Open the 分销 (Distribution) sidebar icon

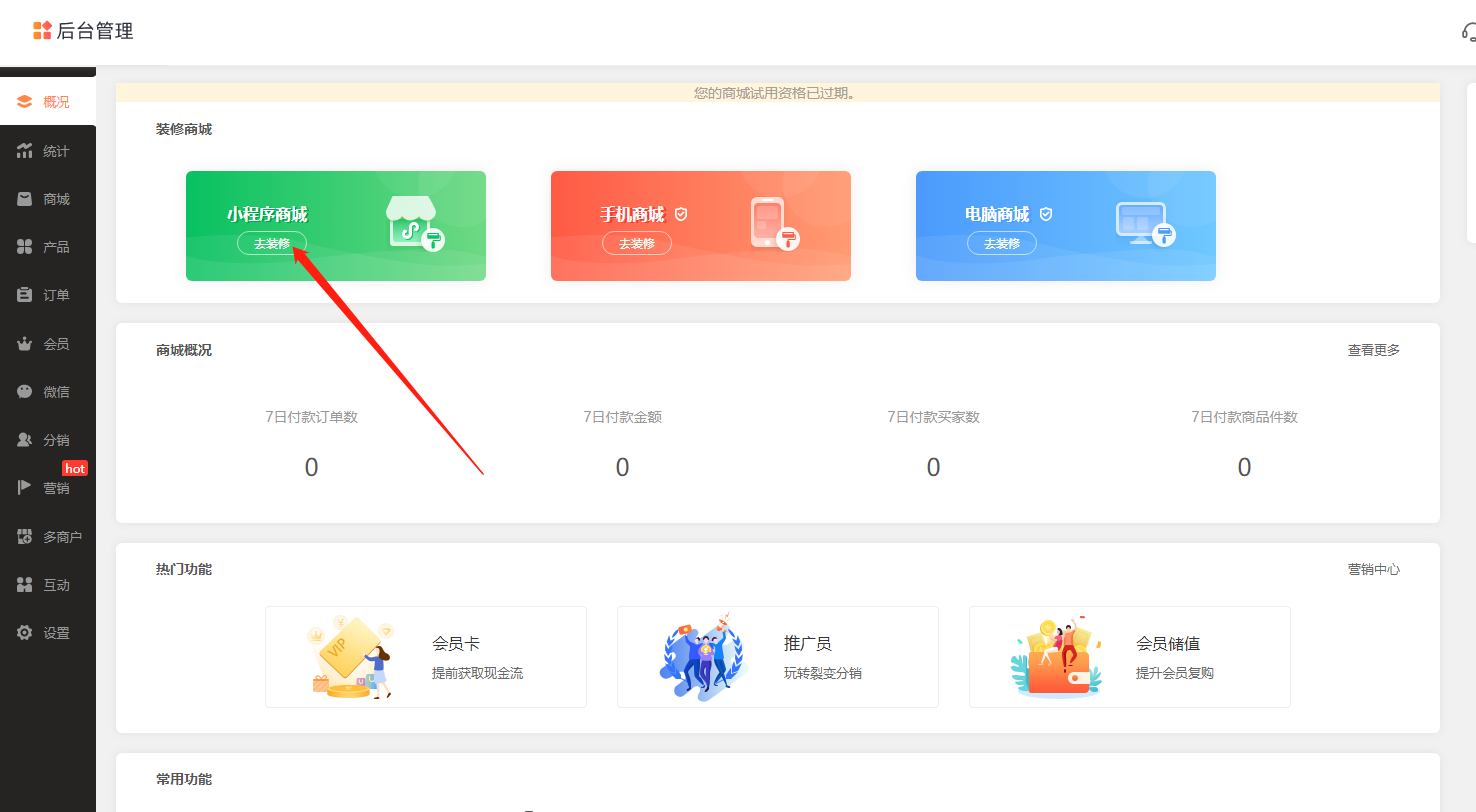47,439
